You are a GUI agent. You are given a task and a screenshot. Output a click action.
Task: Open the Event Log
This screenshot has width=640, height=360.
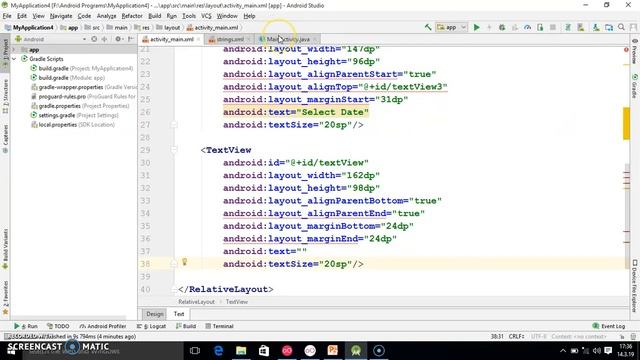tap(609, 326)
